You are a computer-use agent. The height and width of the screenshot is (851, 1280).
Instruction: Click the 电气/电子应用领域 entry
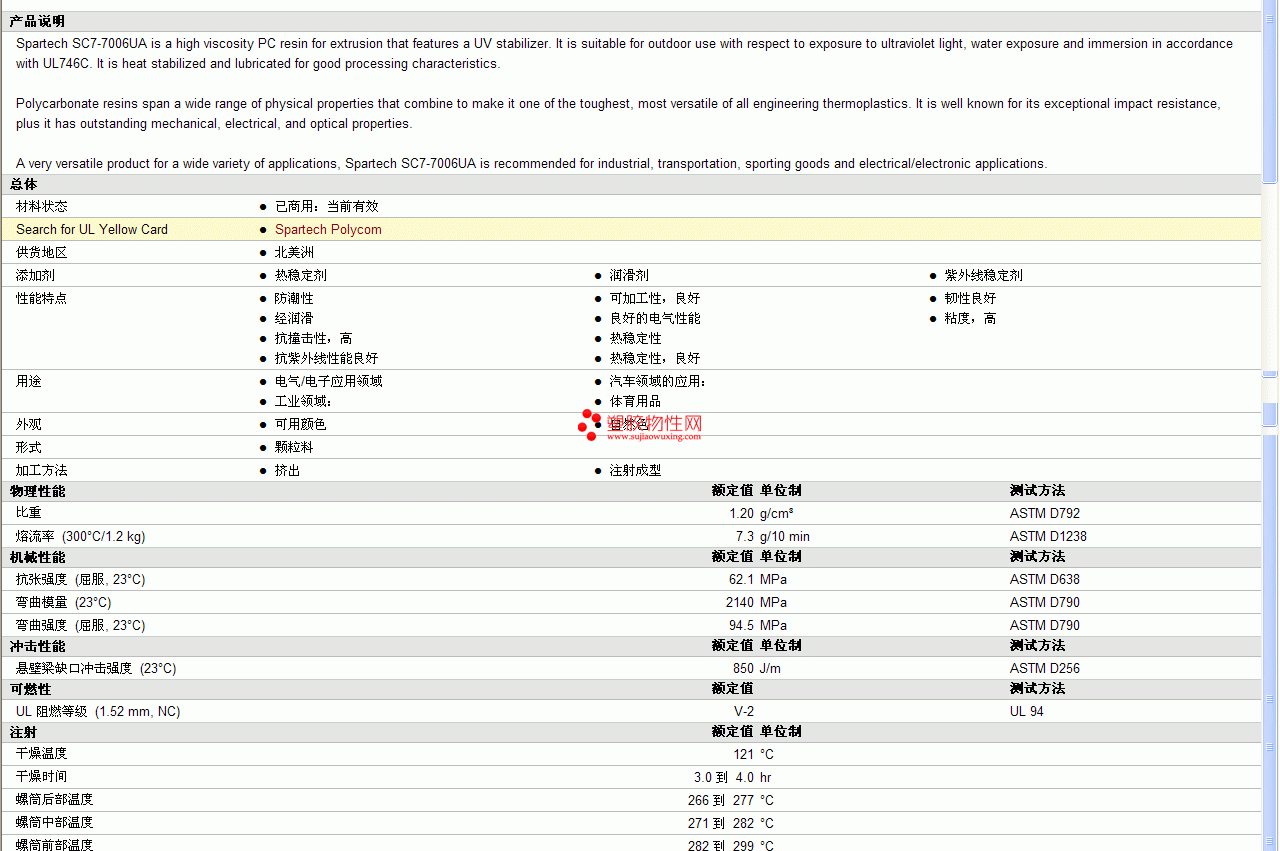pyautogui.click(x=329, y=381)
